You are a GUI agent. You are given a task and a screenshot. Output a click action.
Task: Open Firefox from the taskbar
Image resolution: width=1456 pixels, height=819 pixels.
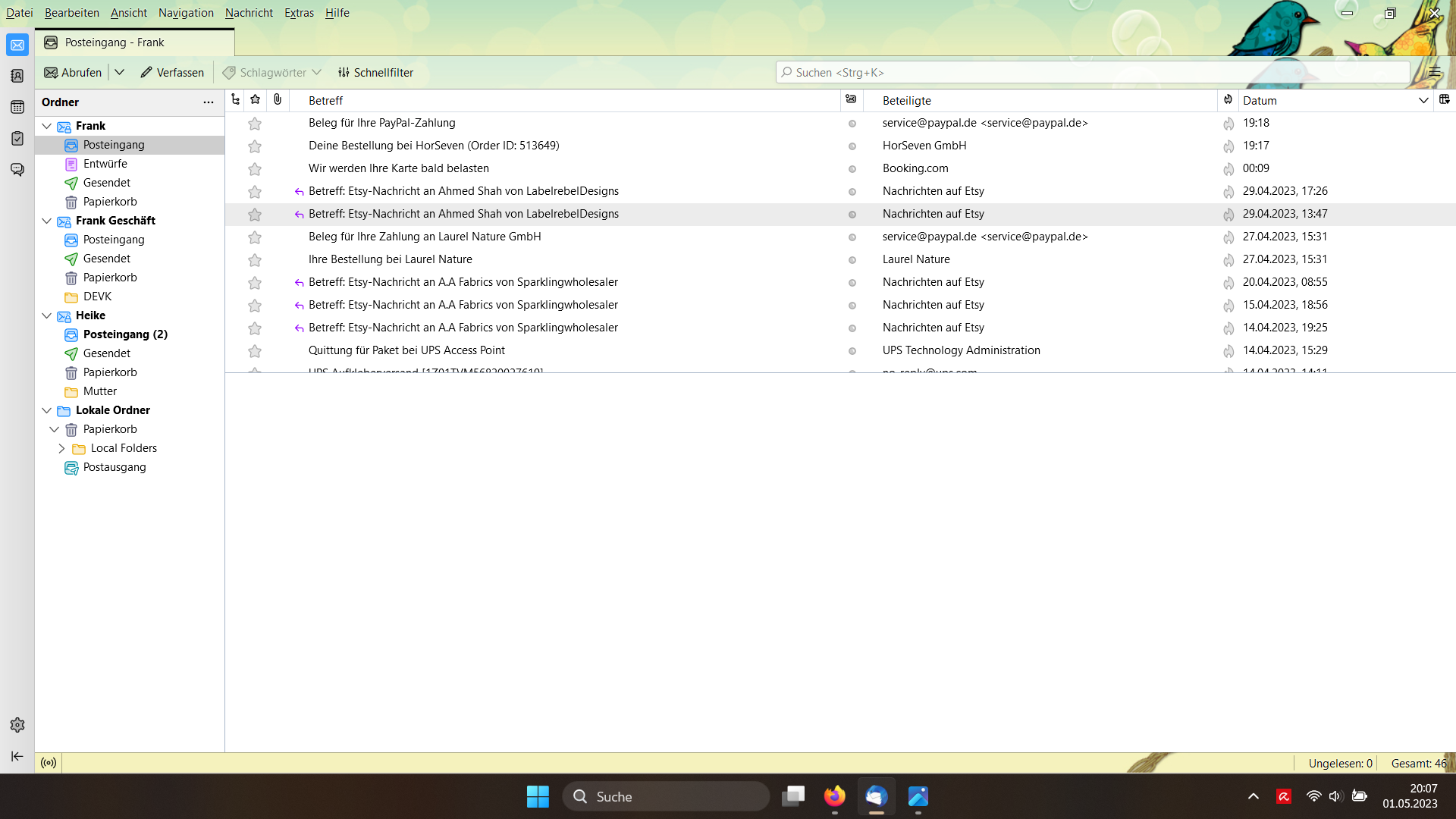tap(834, 796)
